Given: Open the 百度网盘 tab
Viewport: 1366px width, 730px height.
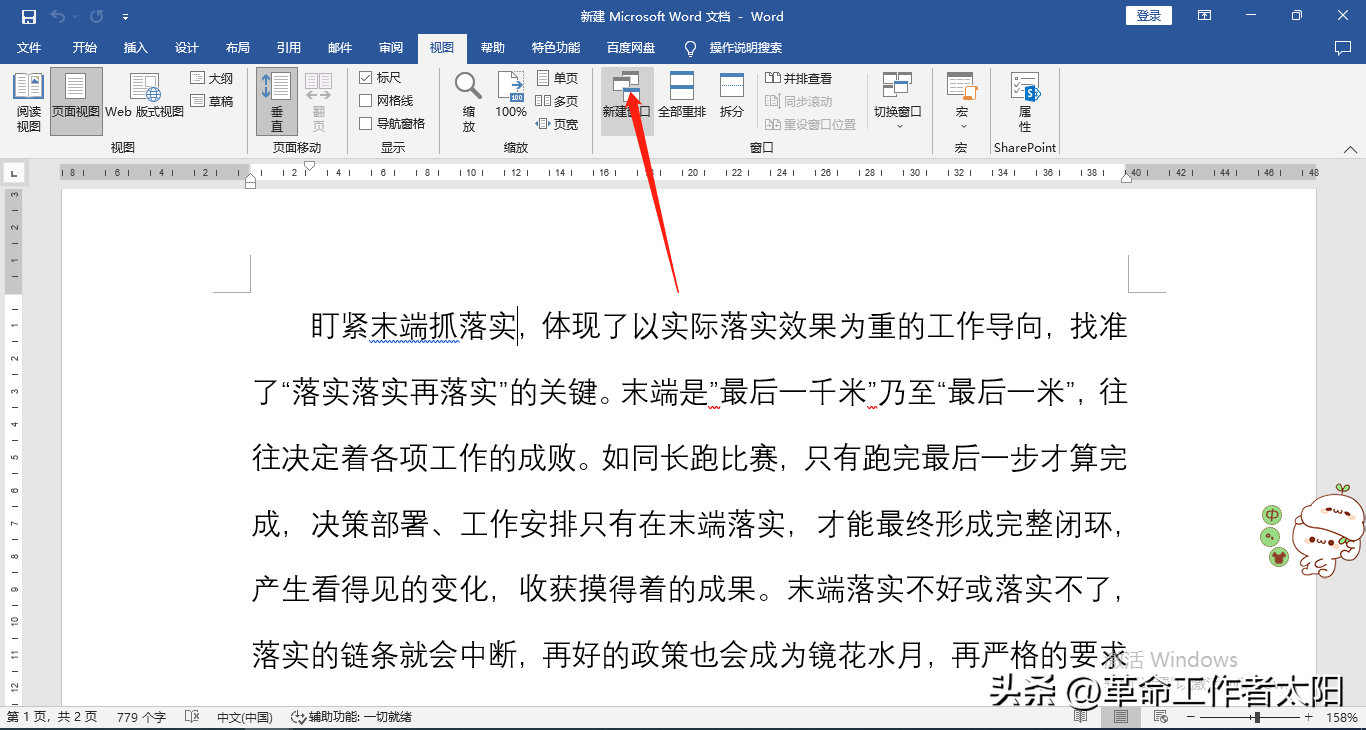Looking at the screenshot, I should [x=631, y=48].
